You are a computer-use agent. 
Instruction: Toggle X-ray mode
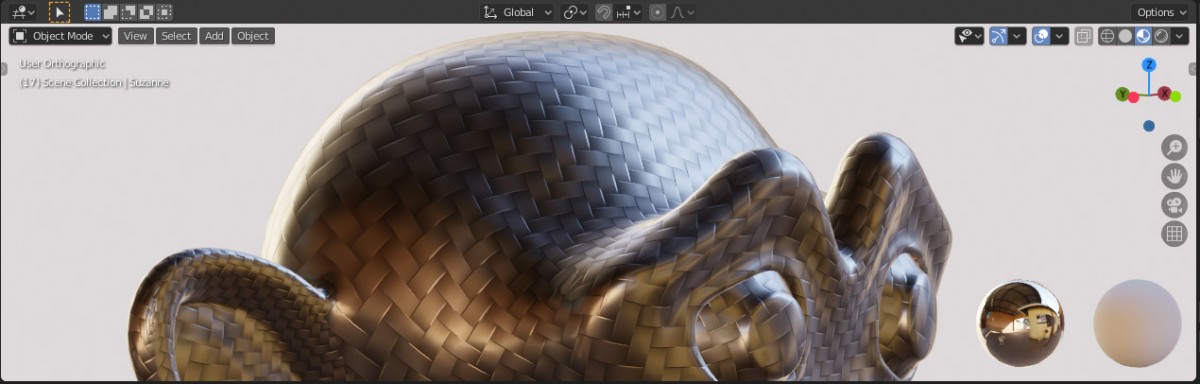tap(1083, 36)
